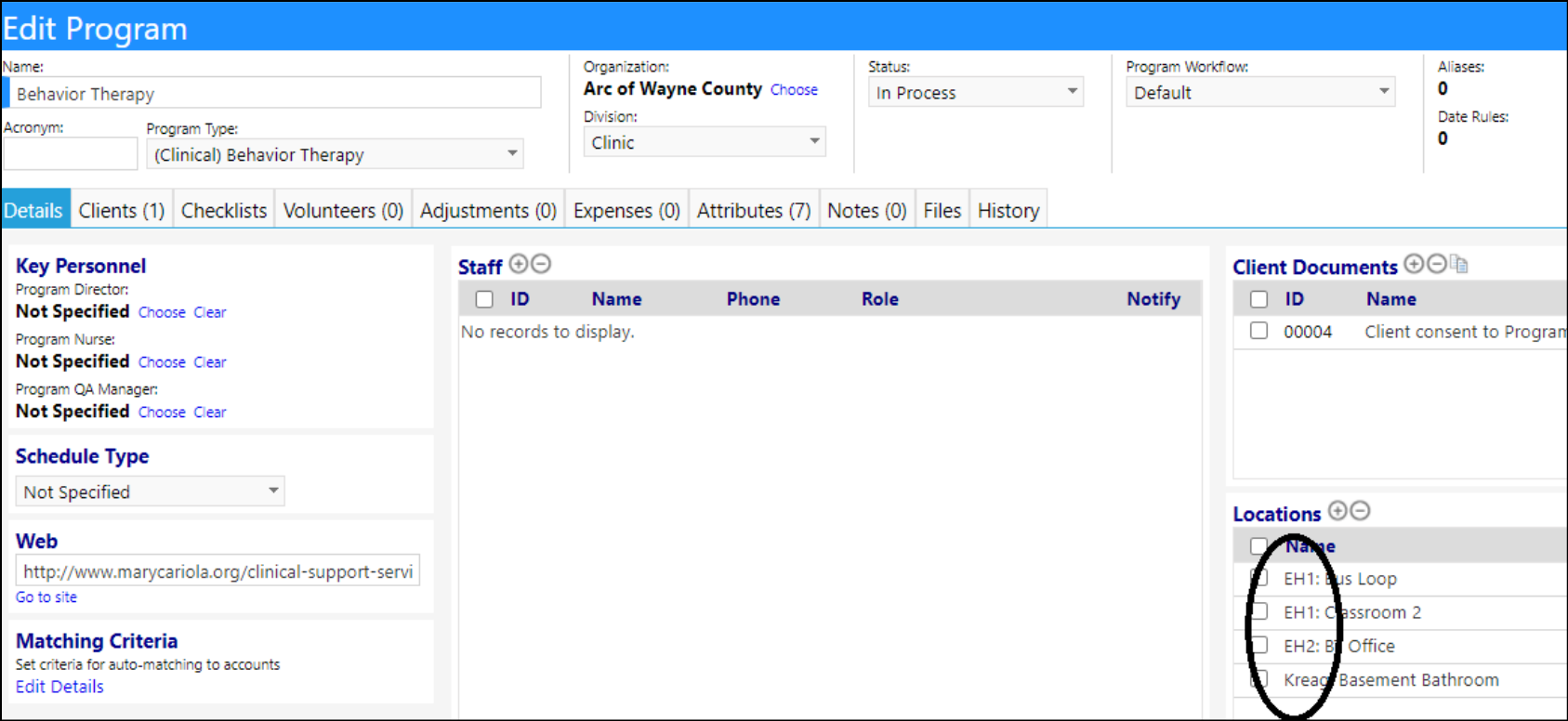This screenshot has width=1568, height=721.
Task: Remove staff using the Staff minus icon
Action: click(x=541, y=264)
